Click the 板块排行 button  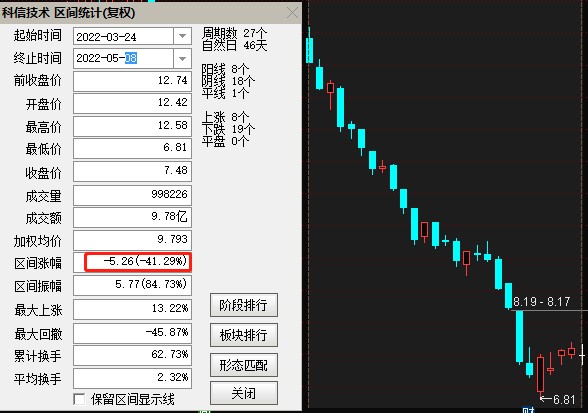244,335
